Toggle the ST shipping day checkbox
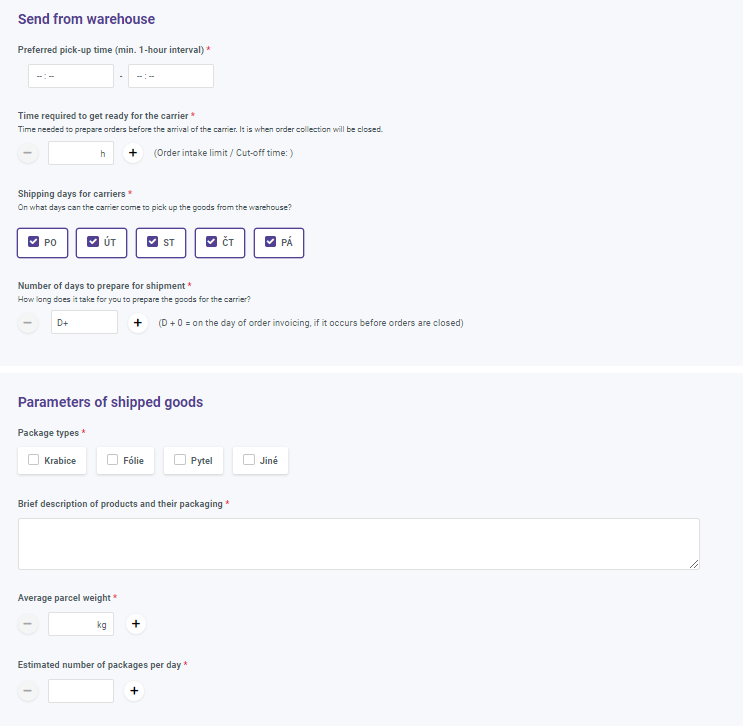Image resolution: width=743 pixels, height=726 pixels. 161,243
